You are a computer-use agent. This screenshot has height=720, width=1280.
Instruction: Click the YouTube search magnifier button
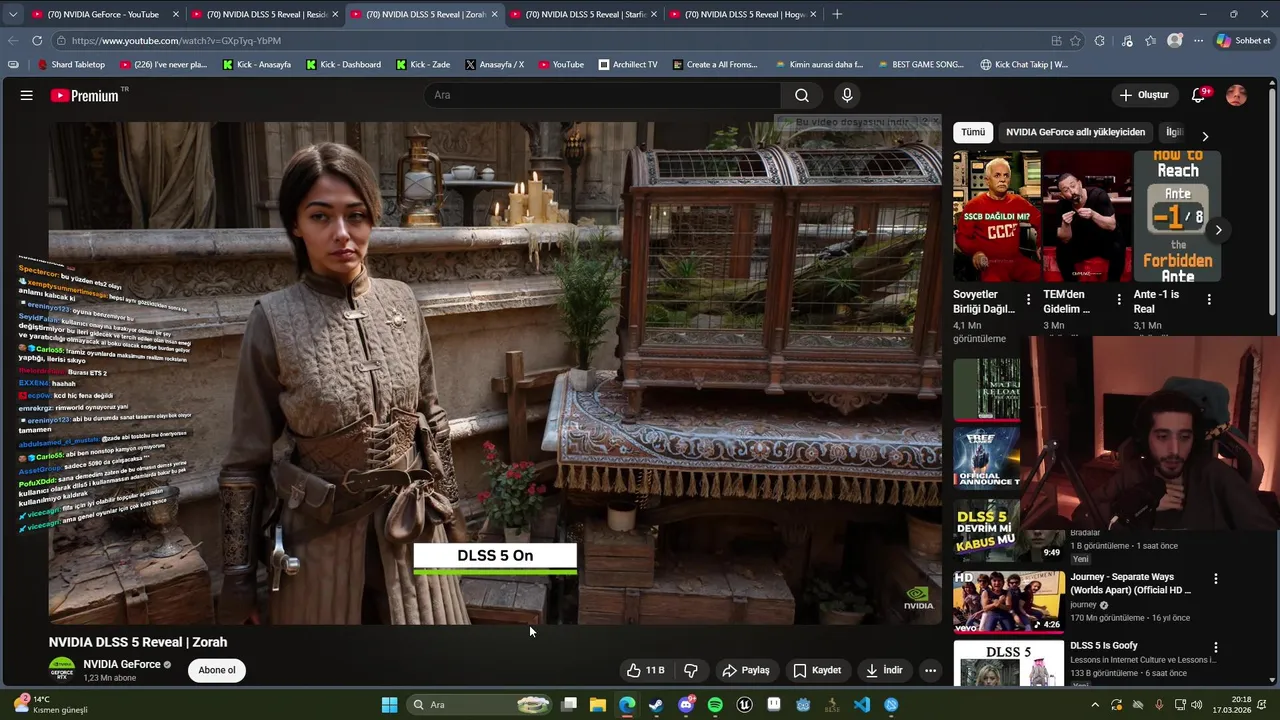point(802,95)
